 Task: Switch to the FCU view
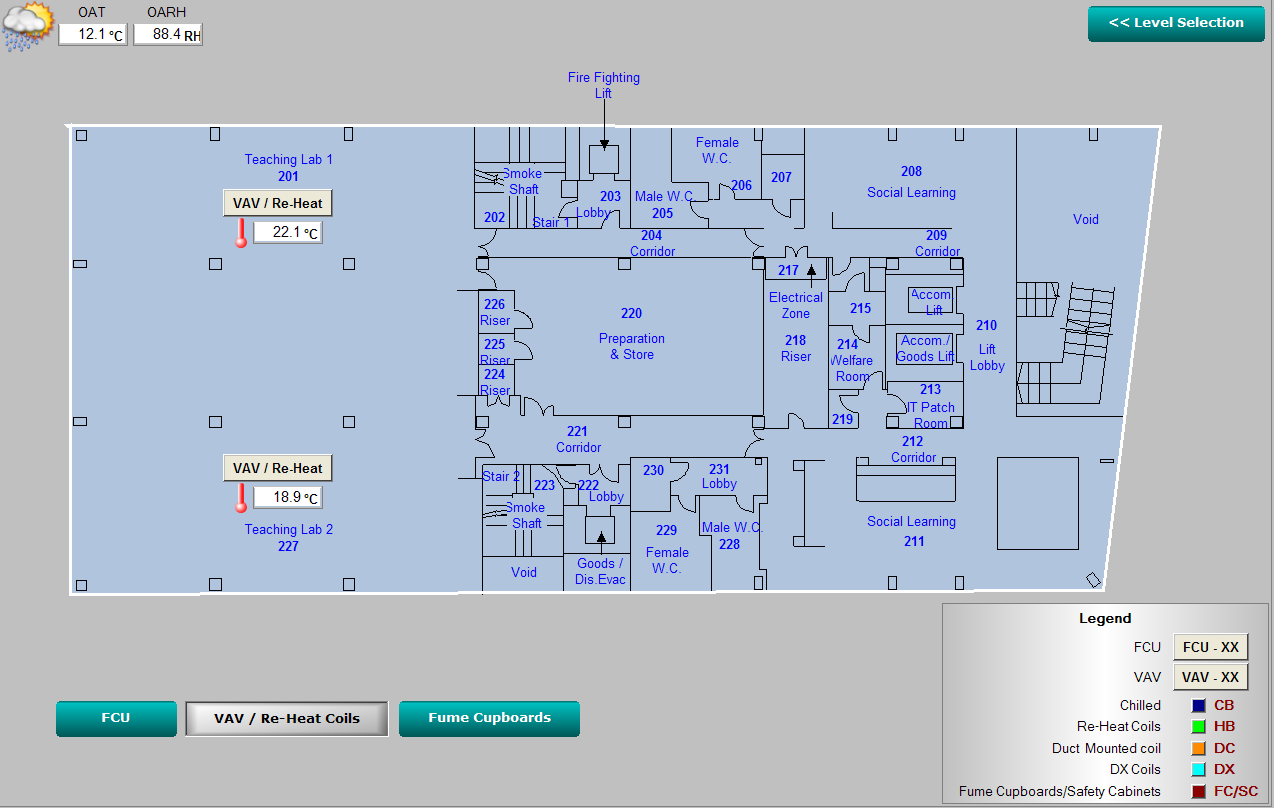(x=116, y=718)
